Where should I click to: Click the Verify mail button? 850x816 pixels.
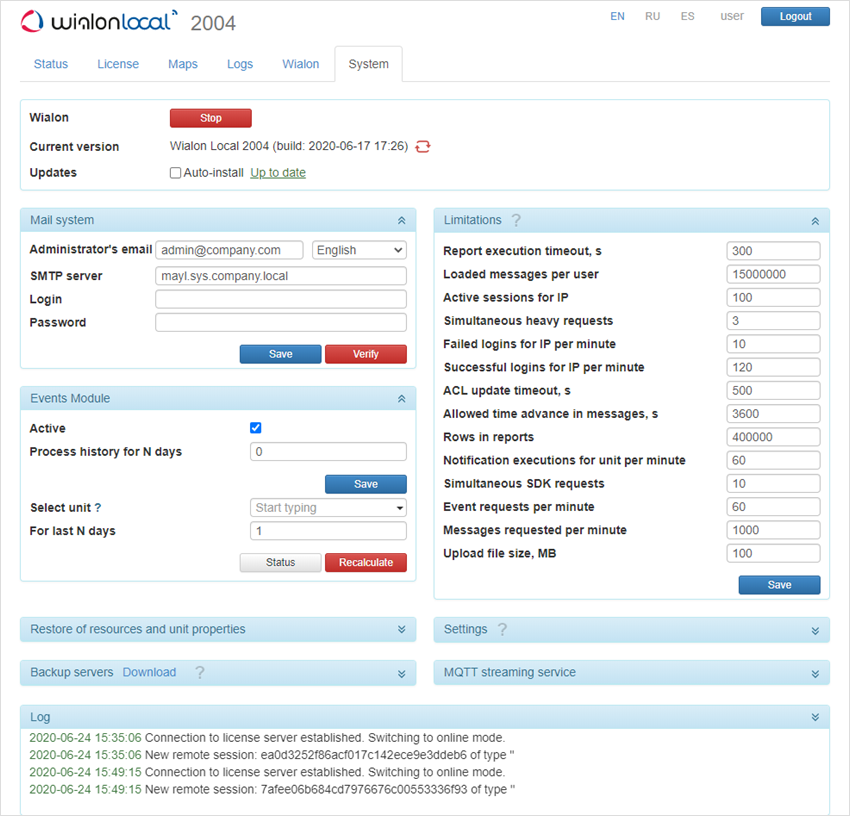point(366,354)
